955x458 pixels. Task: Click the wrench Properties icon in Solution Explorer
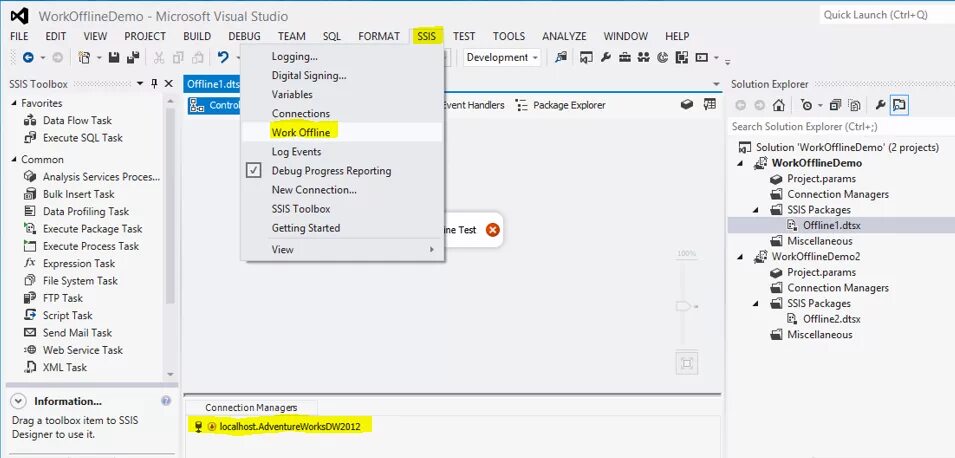880,105
